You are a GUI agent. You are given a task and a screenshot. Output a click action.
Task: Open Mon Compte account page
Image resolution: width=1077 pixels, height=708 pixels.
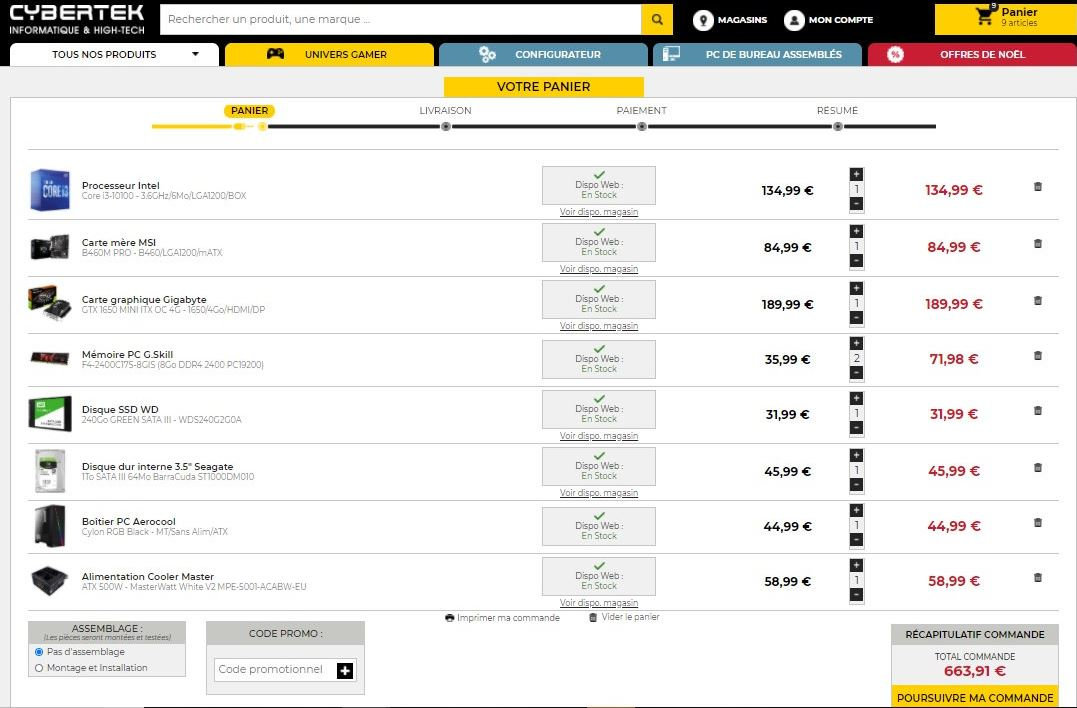pos(828,20)
